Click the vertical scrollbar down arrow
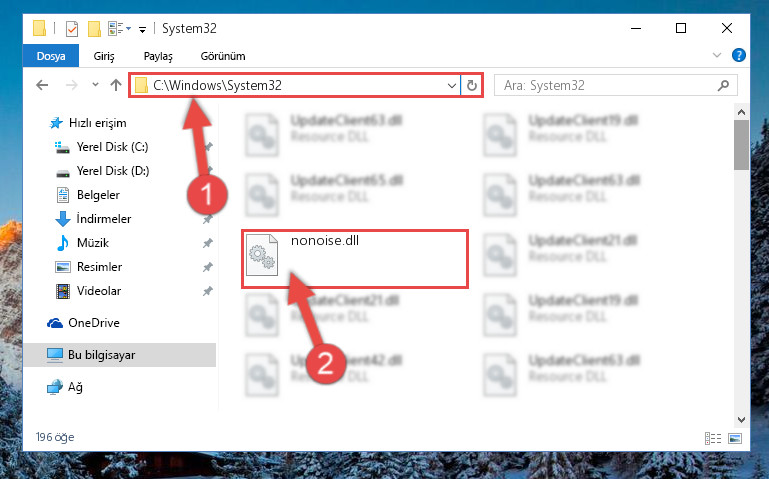Screen dimensions: 769x479 tap(742, 420)
